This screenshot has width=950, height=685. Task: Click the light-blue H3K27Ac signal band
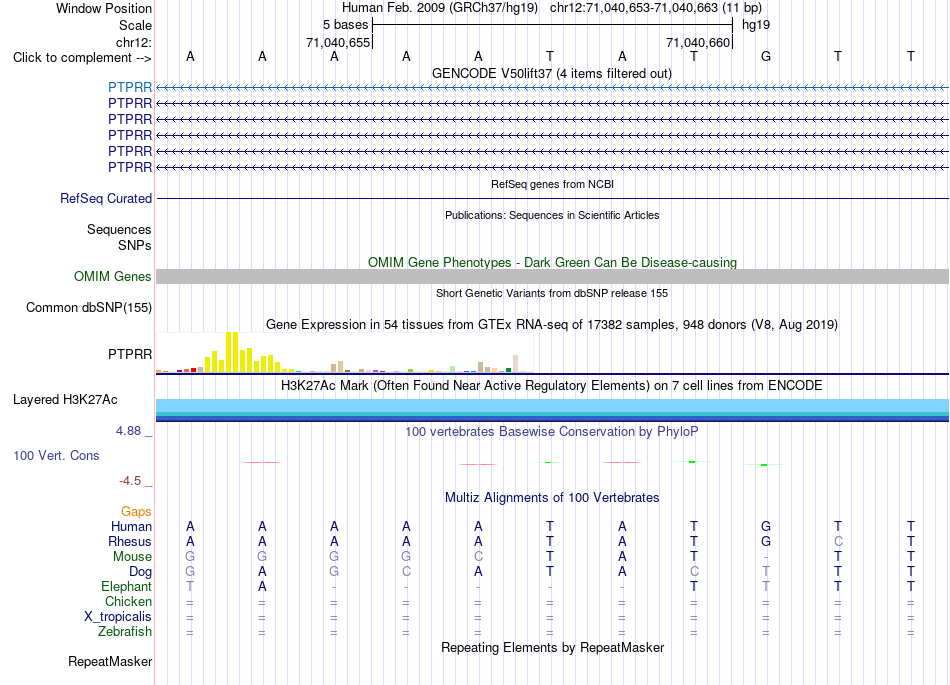(x=552, y=405)
